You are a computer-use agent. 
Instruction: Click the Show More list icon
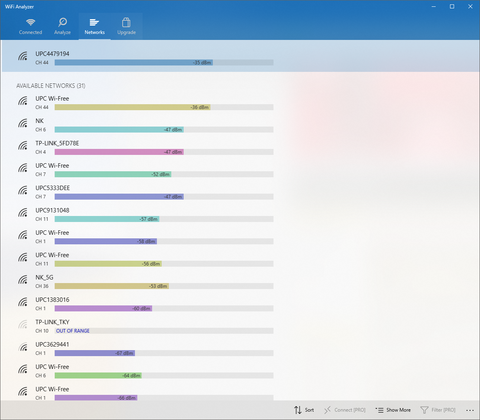[x=379, y=410]
